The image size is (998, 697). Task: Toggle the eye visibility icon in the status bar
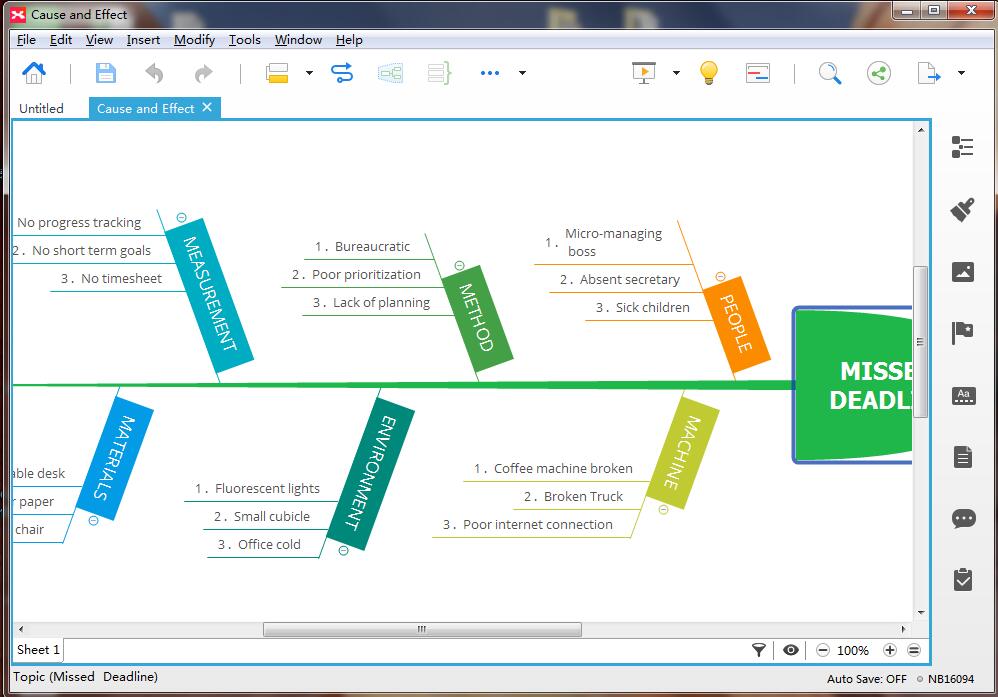791,650
